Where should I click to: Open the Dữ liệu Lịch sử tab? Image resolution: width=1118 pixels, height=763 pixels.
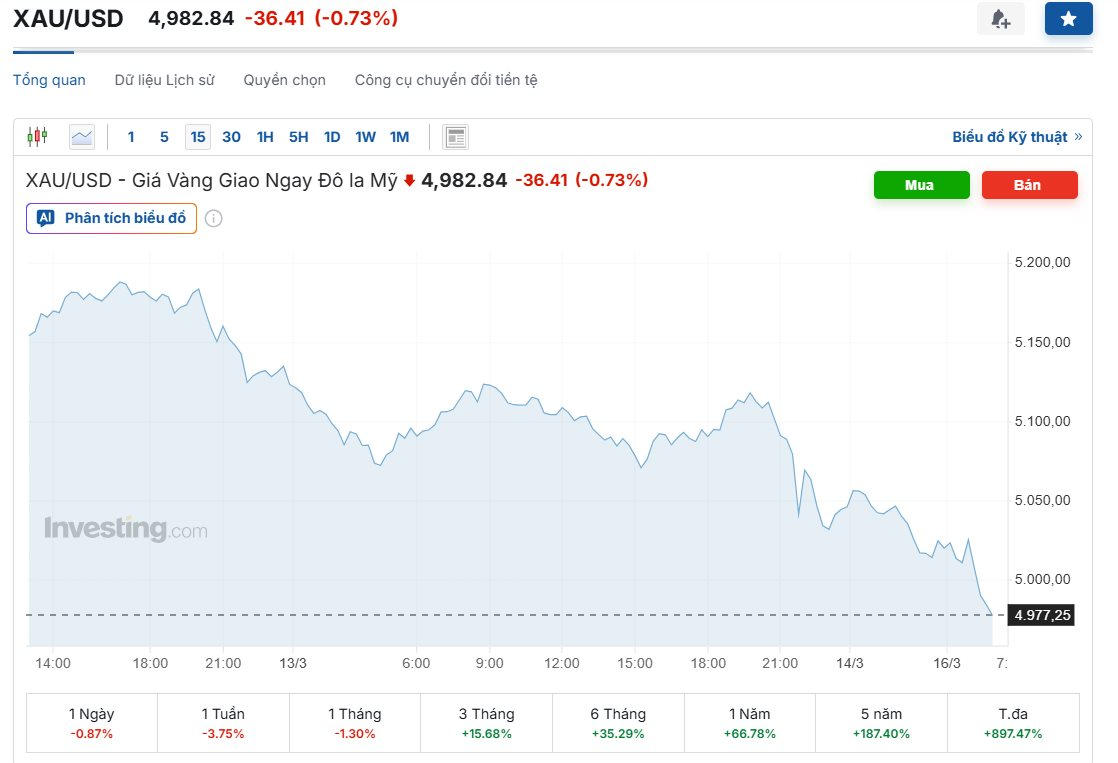(164, 80)
